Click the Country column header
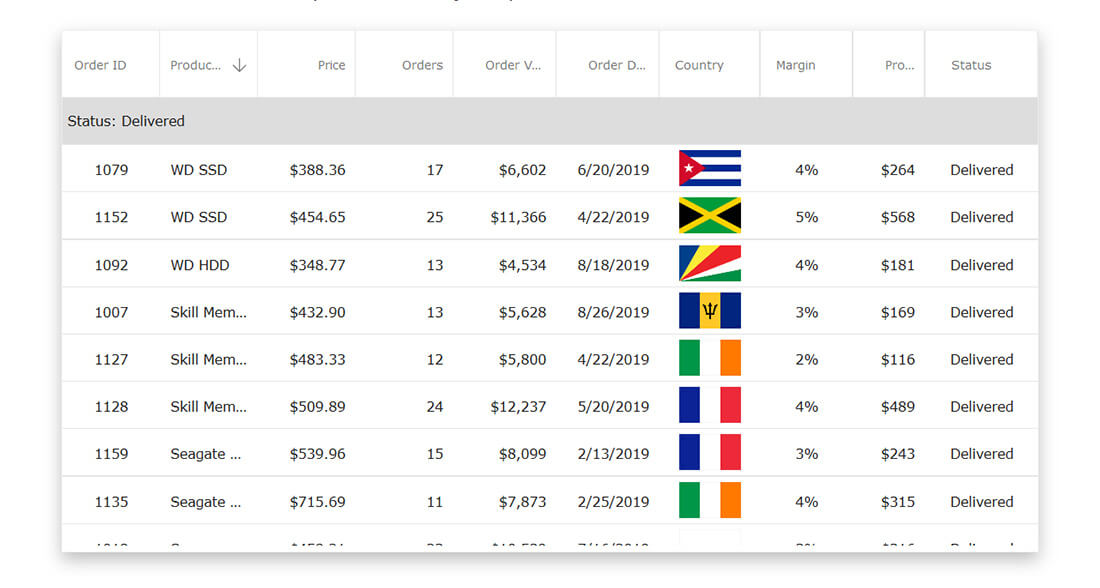This screenshot has width=1100, height=588. 699,66
